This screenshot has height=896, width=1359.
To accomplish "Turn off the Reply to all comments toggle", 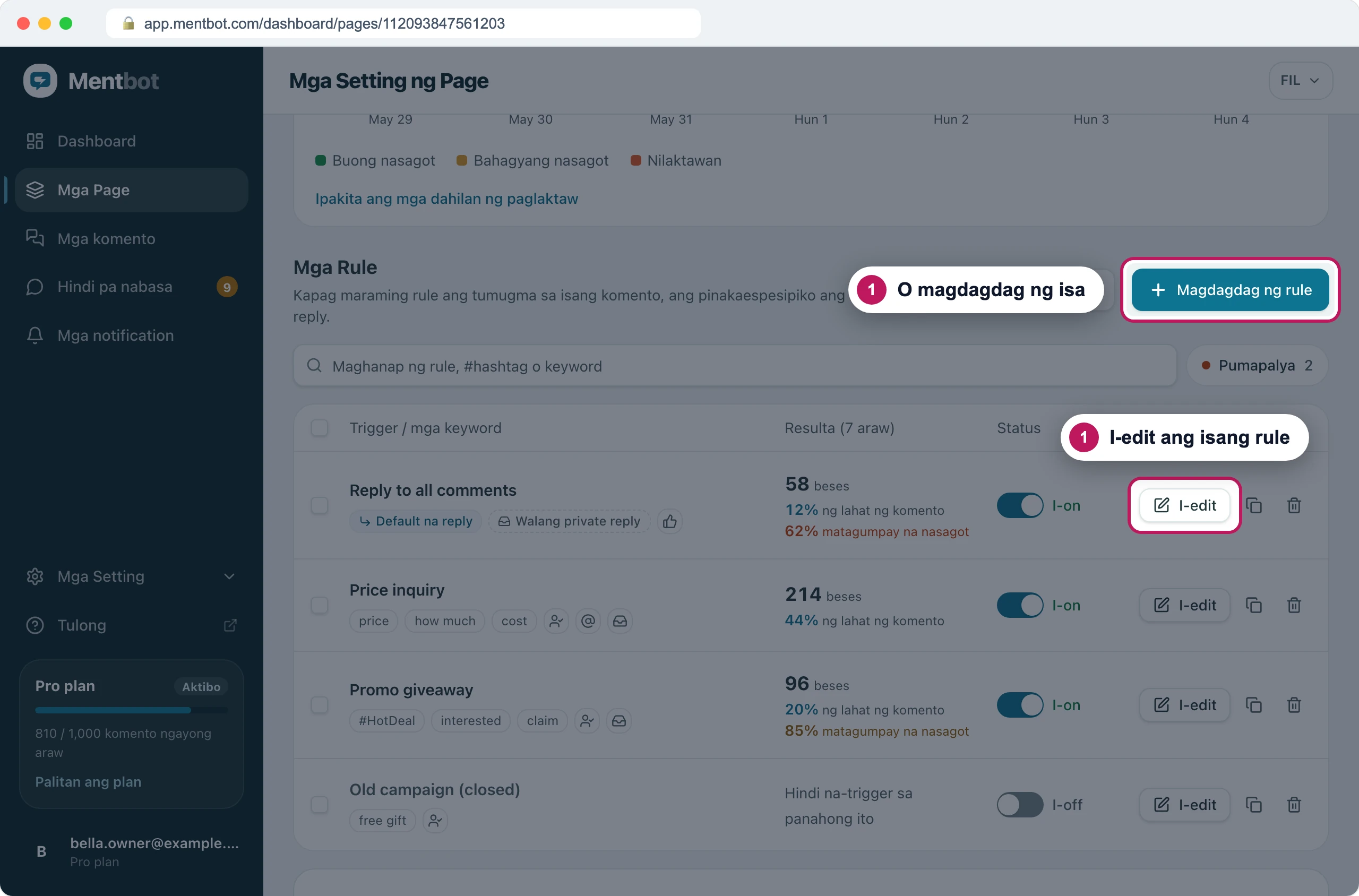I will coord(1020,506).
